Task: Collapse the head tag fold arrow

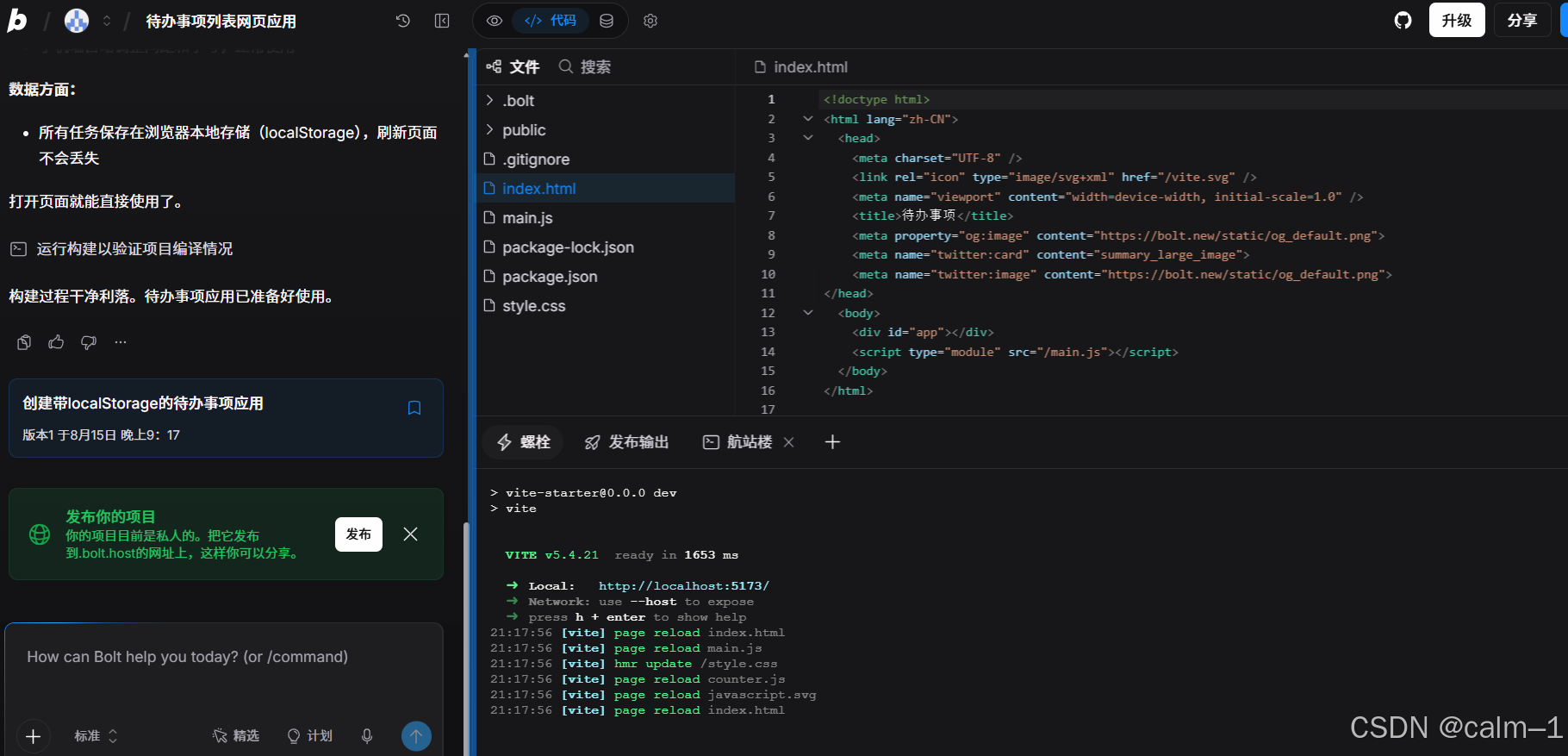Action: click(x=807, y=138)
